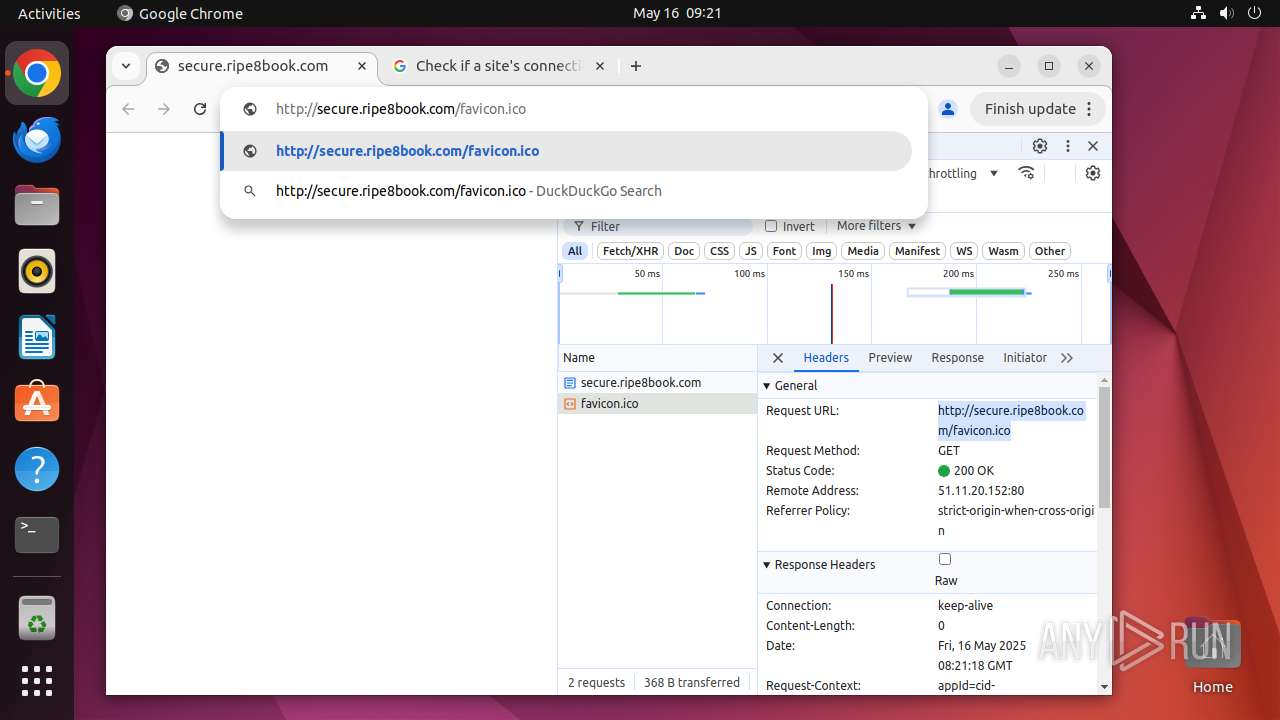1280x720 pixels.
Task: Click the headers pane vertical scrollbar
Action: (x=1104, y=447)
